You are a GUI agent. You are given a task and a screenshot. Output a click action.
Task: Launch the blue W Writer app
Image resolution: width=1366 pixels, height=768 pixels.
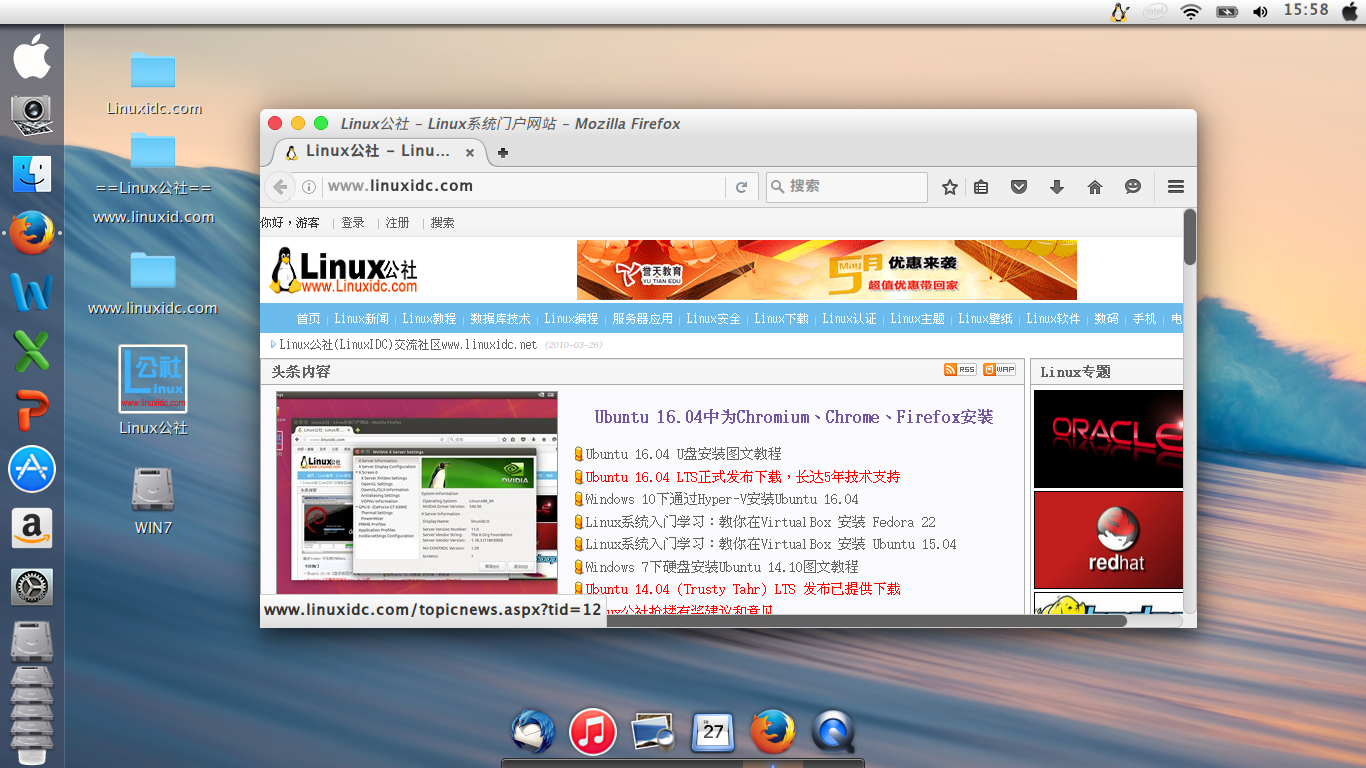pos(32,291)
